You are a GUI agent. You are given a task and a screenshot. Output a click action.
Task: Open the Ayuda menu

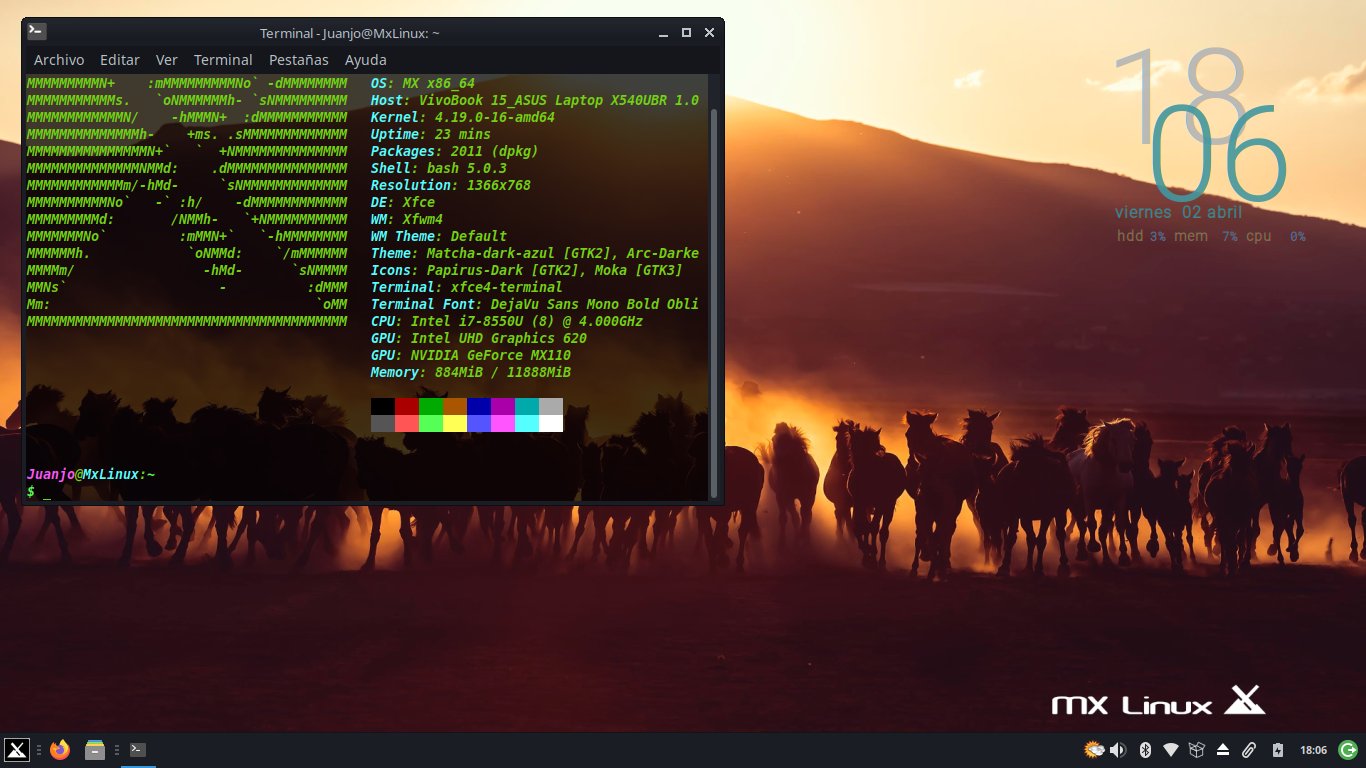click(366, 60)
